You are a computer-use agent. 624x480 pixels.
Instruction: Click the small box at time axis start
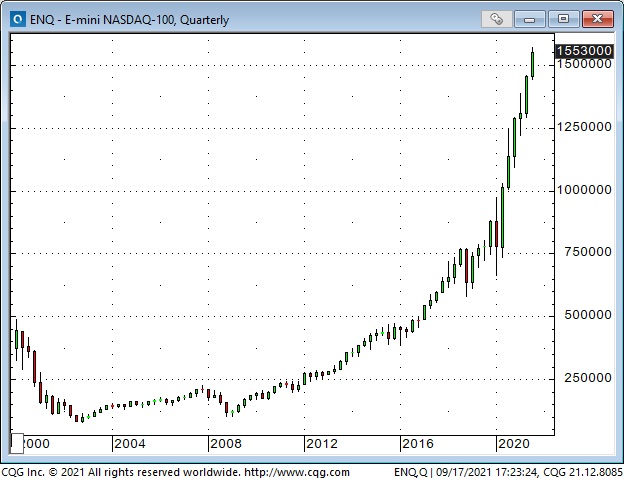[x=17, y=443]
